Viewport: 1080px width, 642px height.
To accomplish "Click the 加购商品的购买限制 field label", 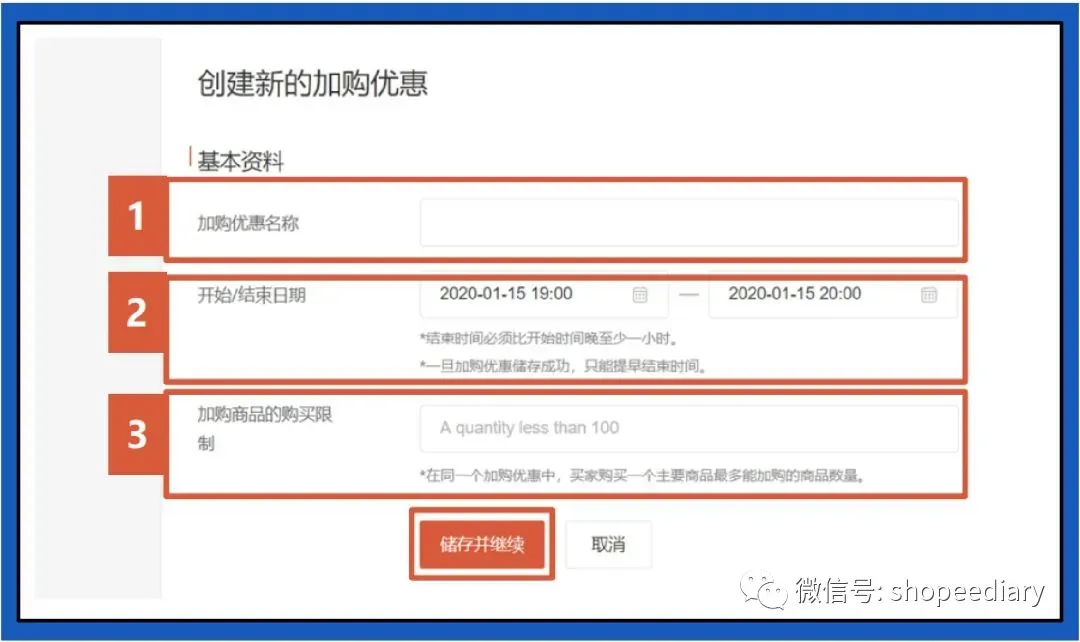I will tap(264, 428).
